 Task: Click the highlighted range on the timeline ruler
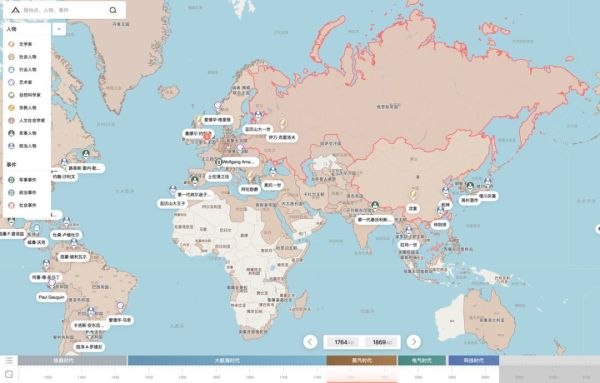coord(362,377)
